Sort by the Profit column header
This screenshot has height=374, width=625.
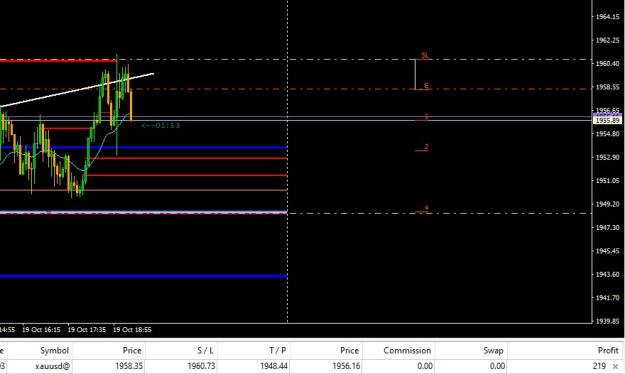608,350
